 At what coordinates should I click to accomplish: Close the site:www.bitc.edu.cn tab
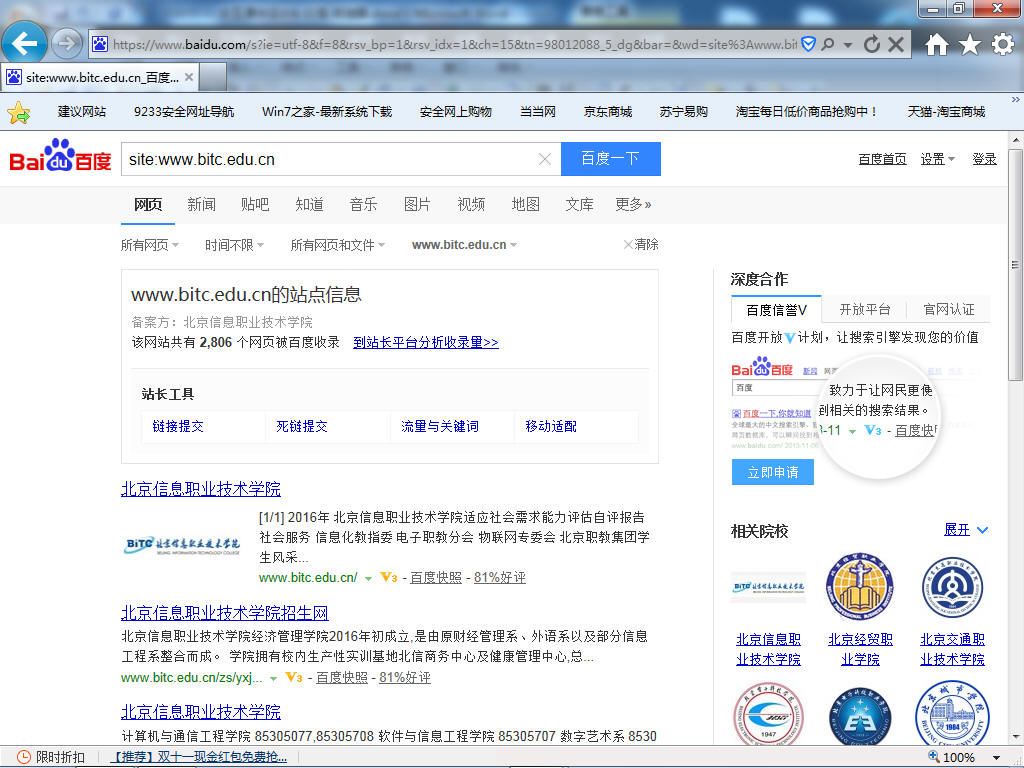(x=189, y=77)
